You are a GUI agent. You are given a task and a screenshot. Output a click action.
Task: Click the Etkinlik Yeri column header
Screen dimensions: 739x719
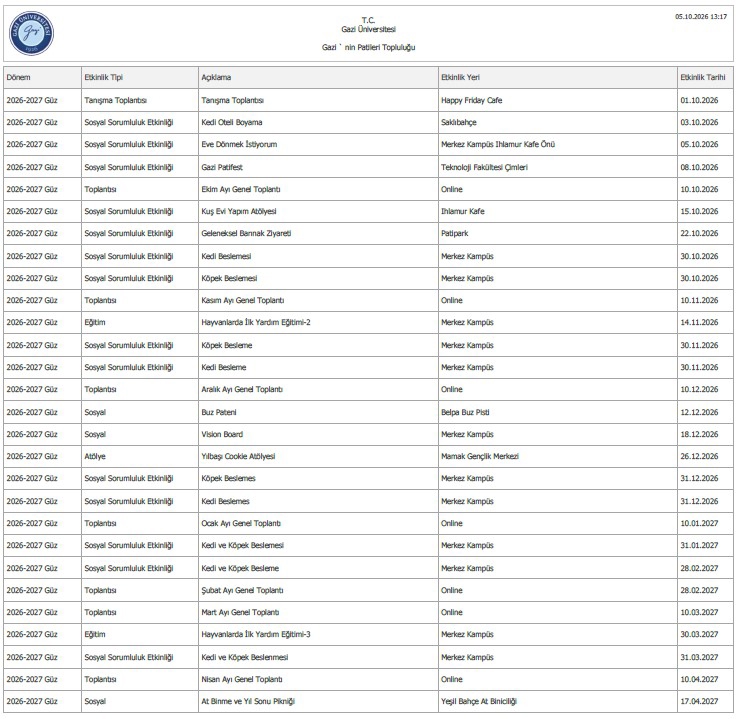click(558, 77)
